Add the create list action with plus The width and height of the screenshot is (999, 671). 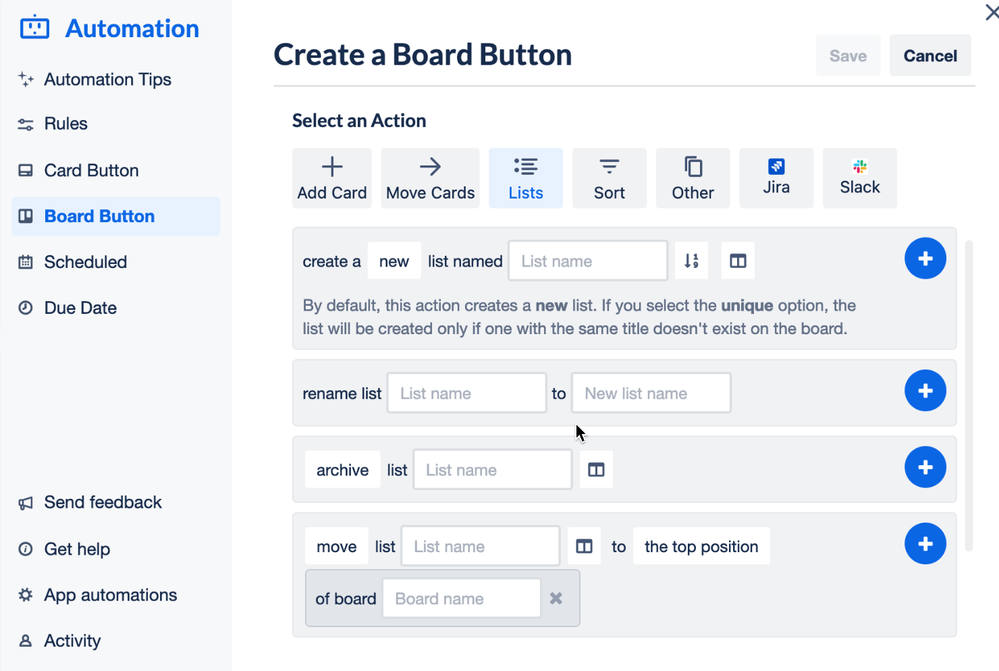pyautogui.click(x=925, y=259)
